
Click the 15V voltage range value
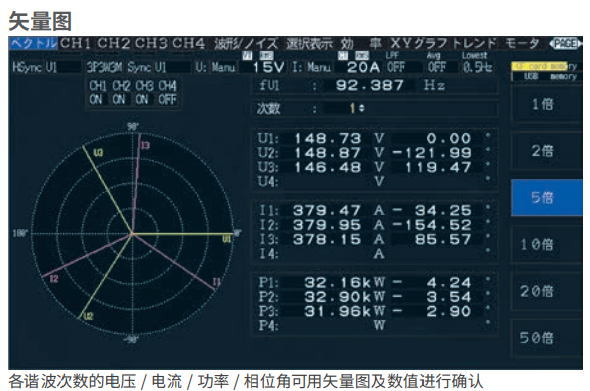coord(268,67)
